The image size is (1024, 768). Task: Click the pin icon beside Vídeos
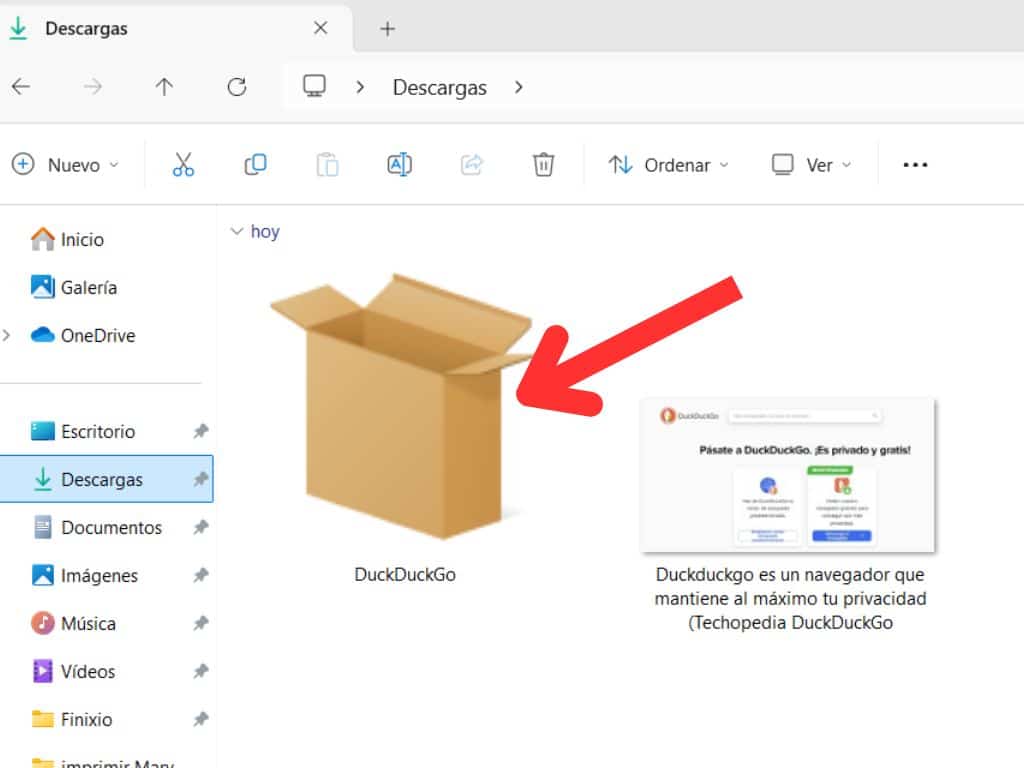click(200, 671)
